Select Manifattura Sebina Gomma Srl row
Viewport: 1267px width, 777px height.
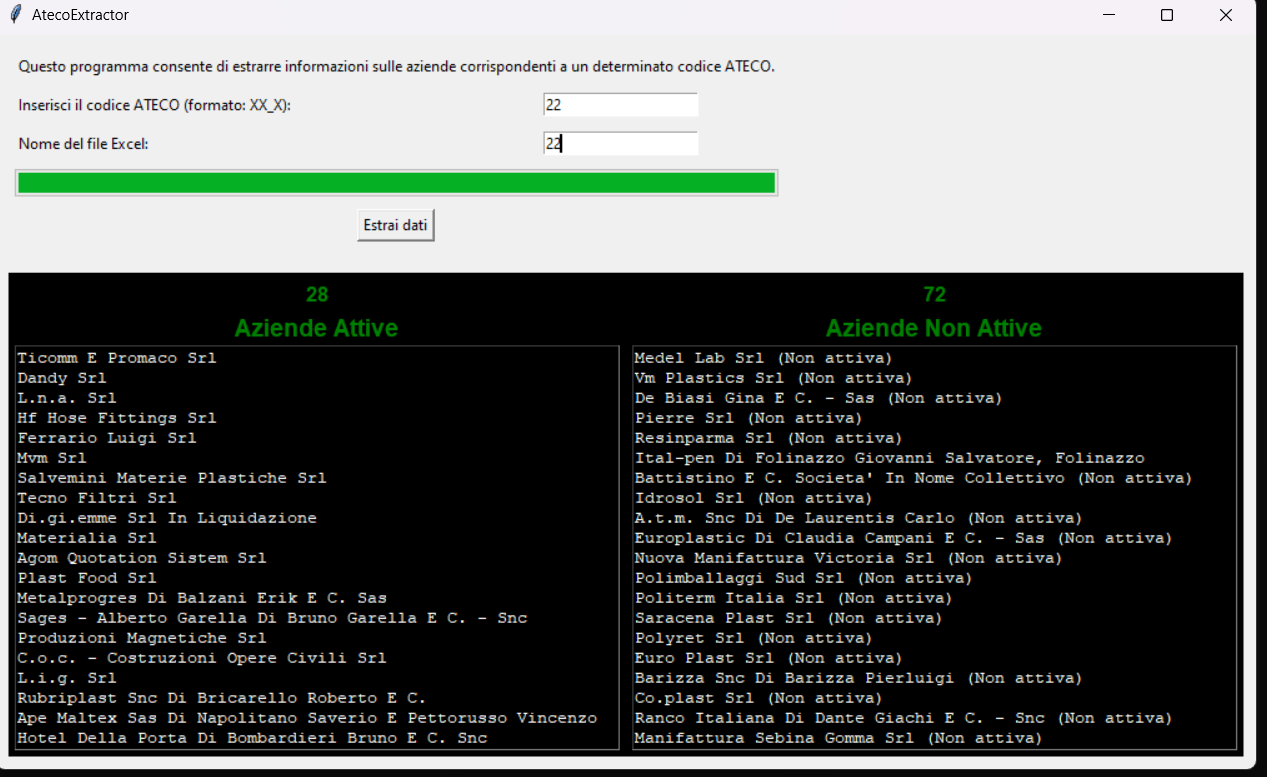click(x=934, y=738)
